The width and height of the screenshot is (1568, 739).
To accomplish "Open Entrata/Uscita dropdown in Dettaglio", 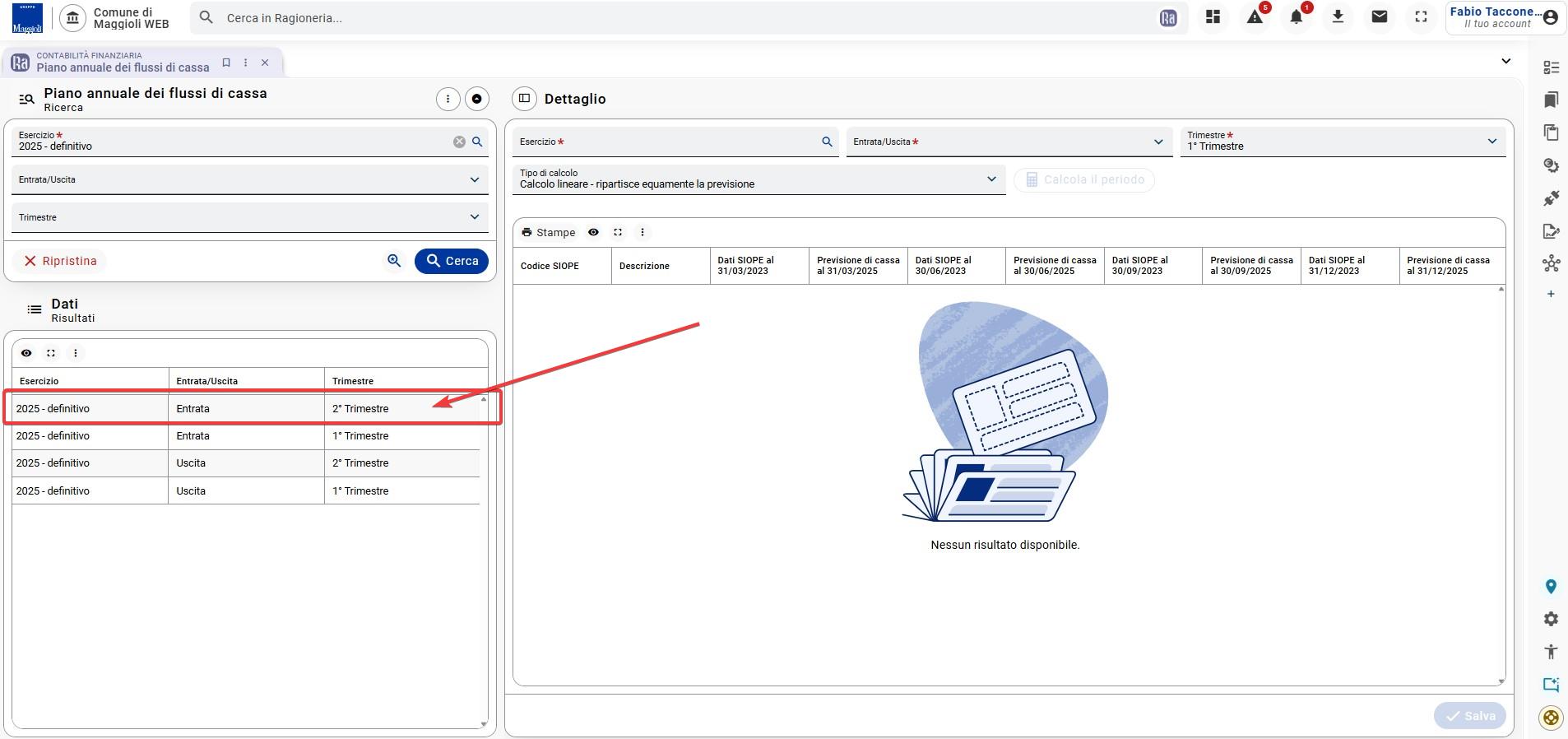I will [x=1010, y=142].
